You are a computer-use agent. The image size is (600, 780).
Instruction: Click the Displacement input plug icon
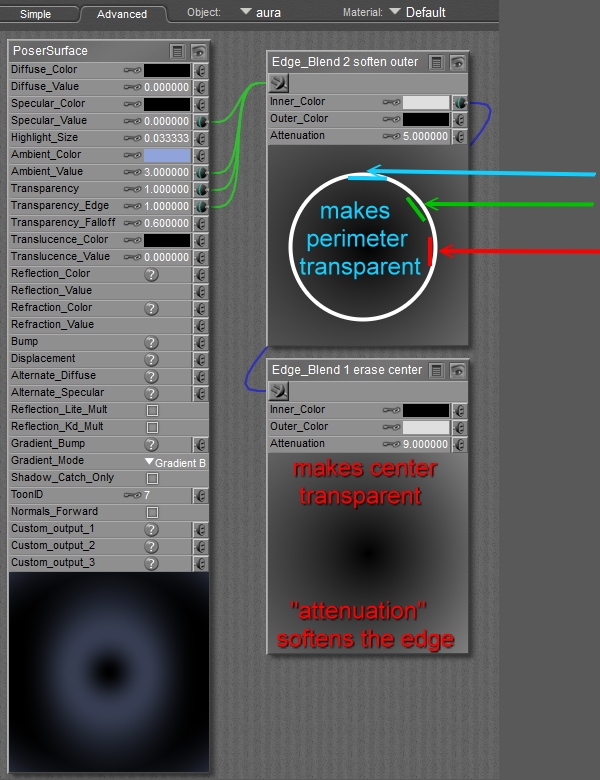click(200, 359)
